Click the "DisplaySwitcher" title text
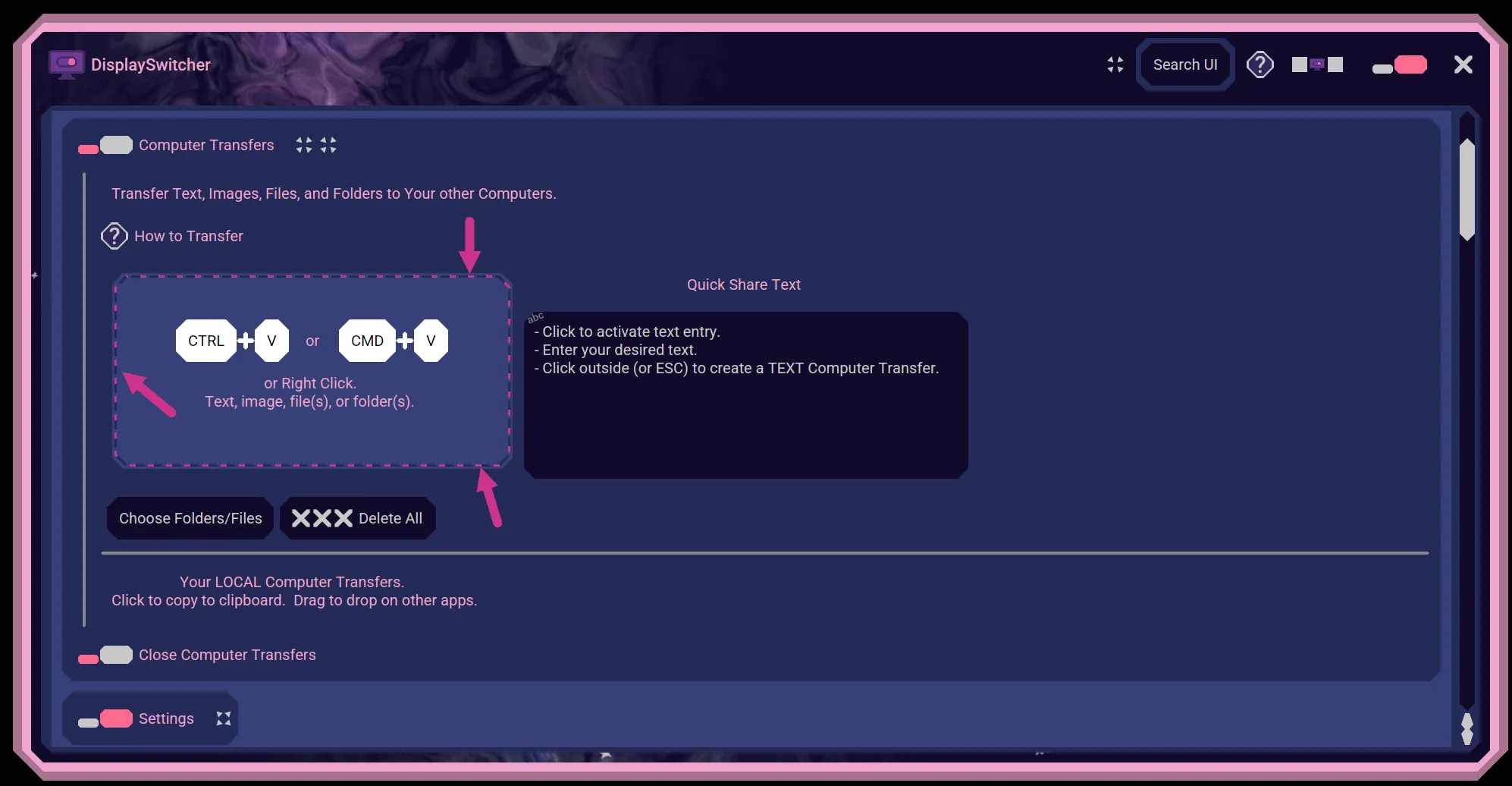Image resolution: width=1512 pixels, height=786 pixels. pyautogui.click(x=151, y=64)
